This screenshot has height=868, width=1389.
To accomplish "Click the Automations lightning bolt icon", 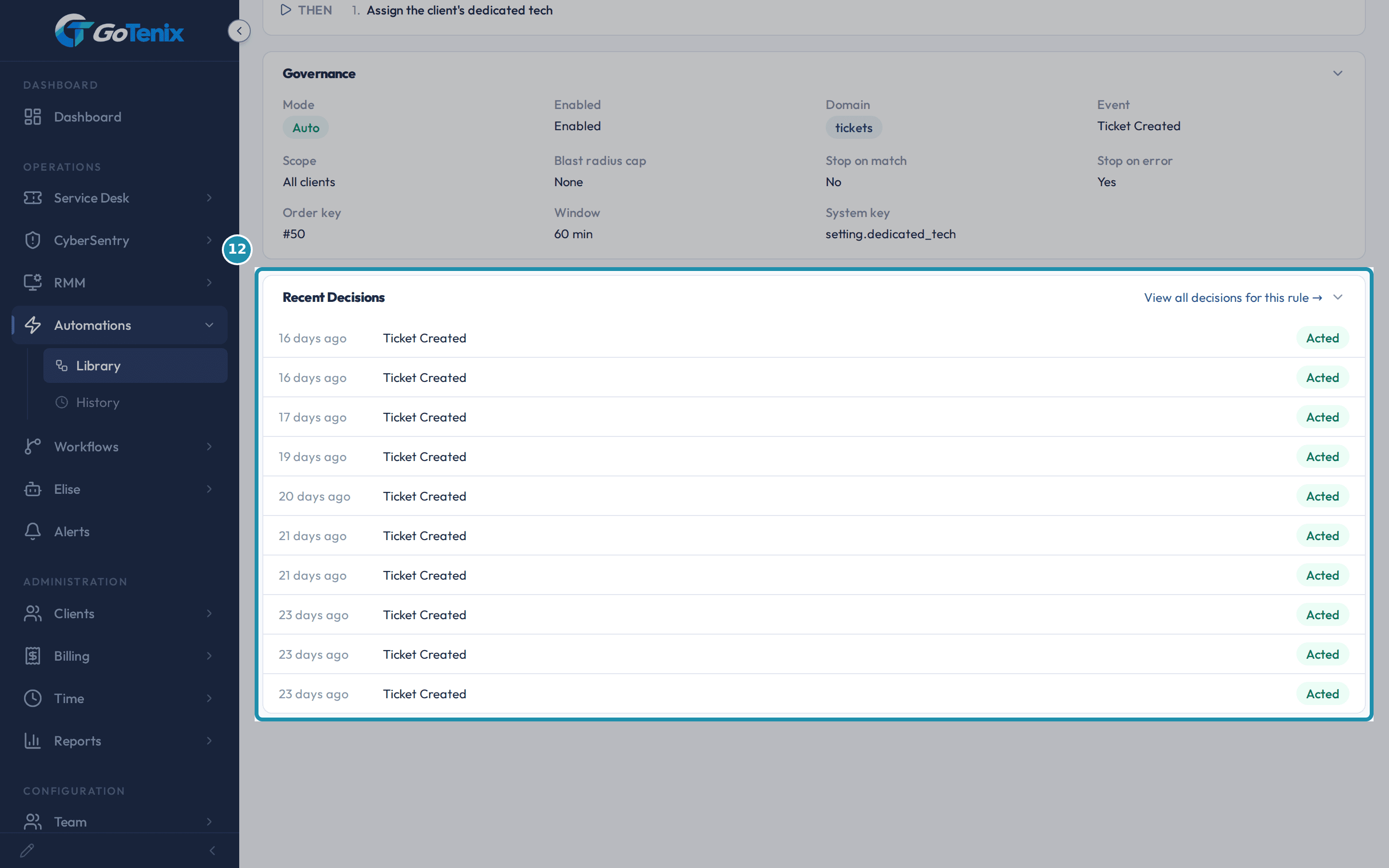I will tap(33, 325).
